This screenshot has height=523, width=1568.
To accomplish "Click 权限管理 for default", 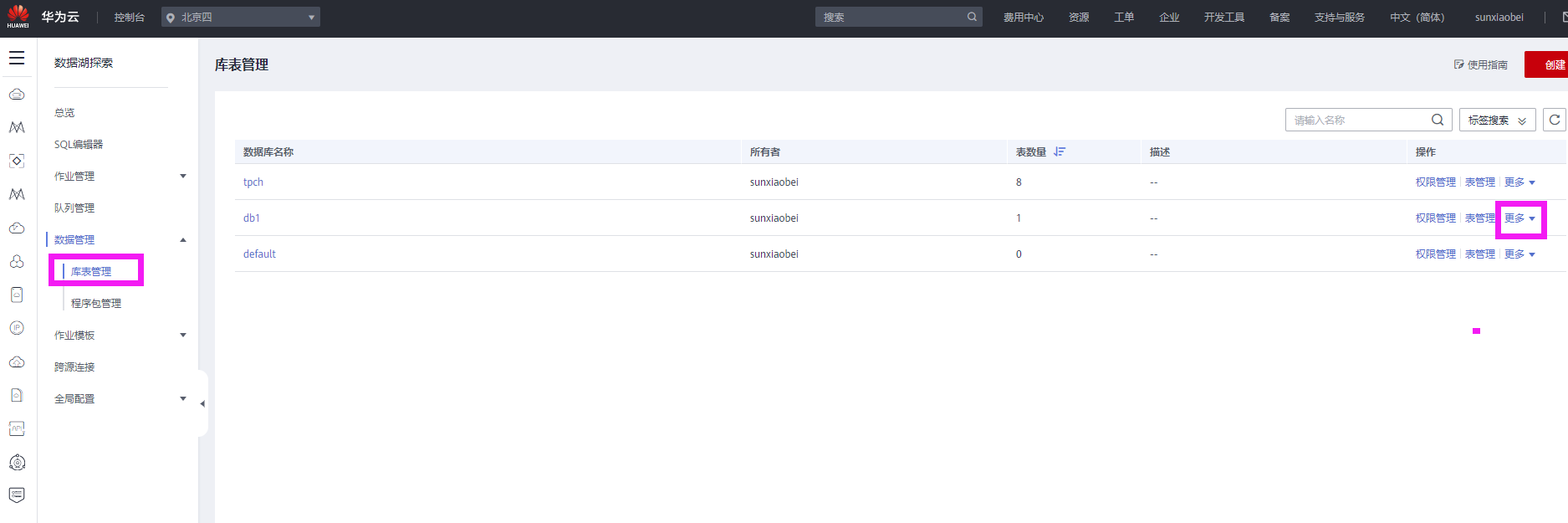I will (x=1436, y=254).
